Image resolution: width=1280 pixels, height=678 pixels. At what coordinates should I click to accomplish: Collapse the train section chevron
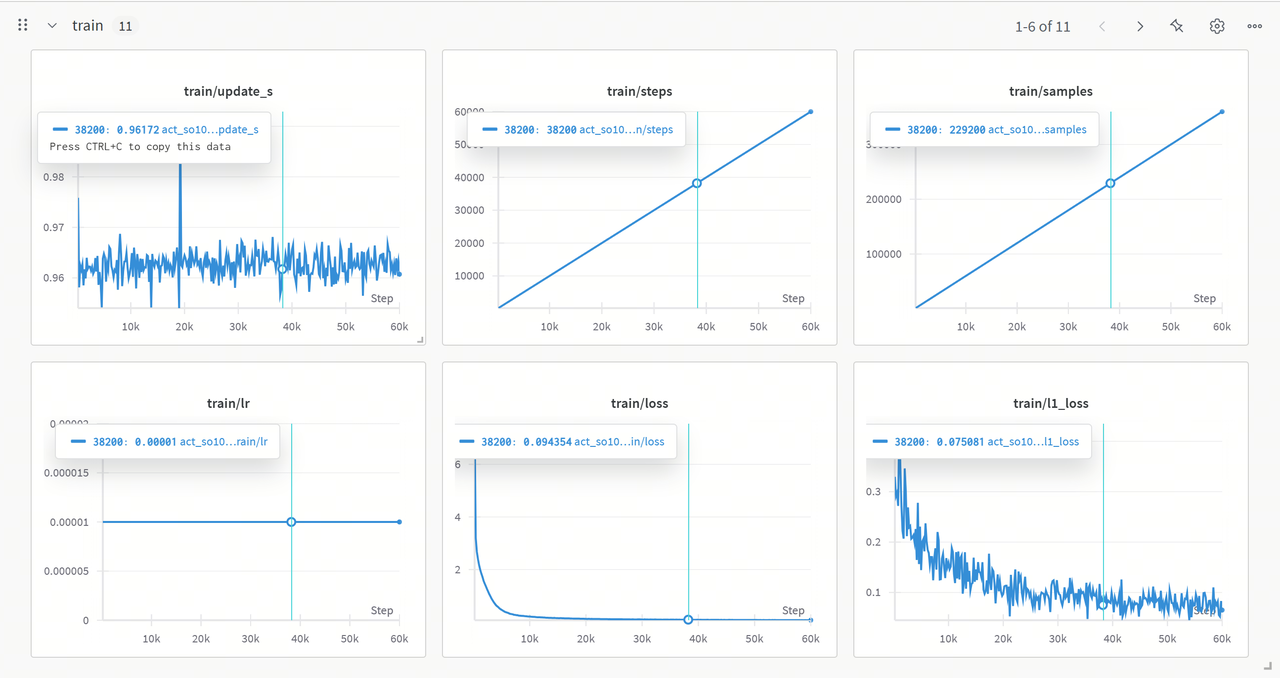pyautogui.click(x=52, y=26)
